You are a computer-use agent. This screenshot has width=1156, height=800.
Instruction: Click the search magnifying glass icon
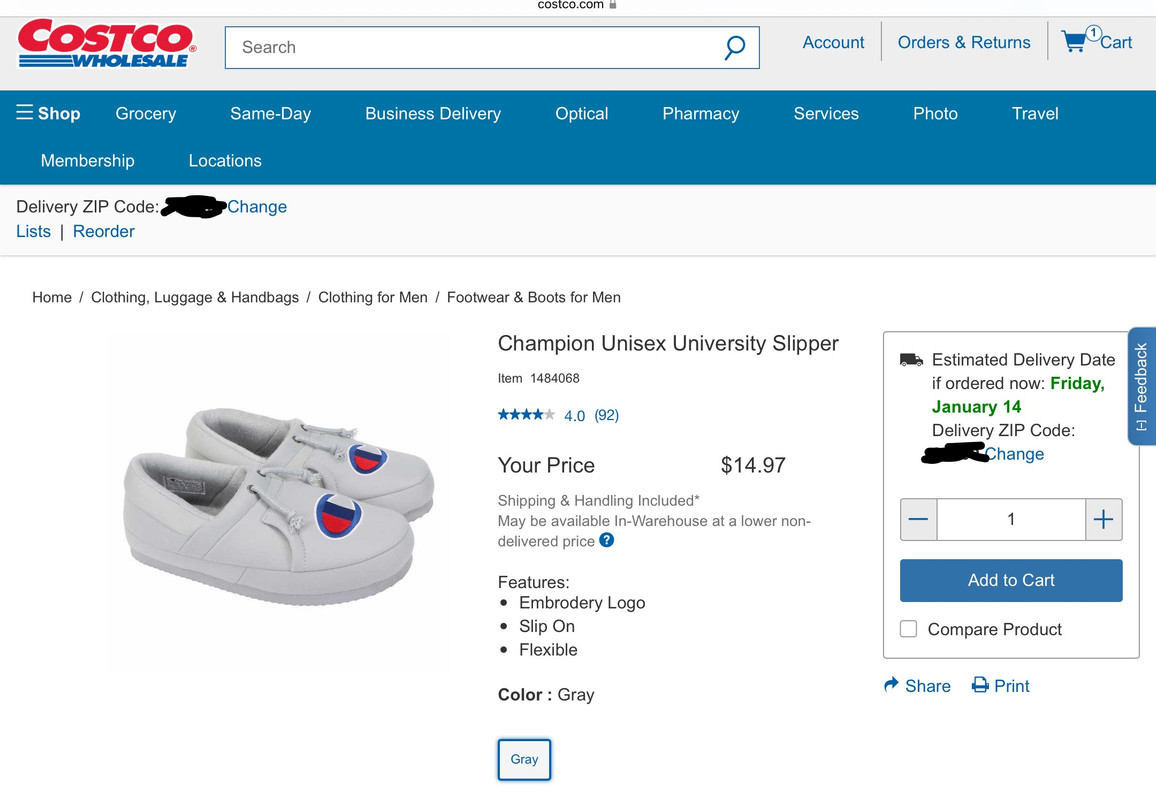pos(735,47)
